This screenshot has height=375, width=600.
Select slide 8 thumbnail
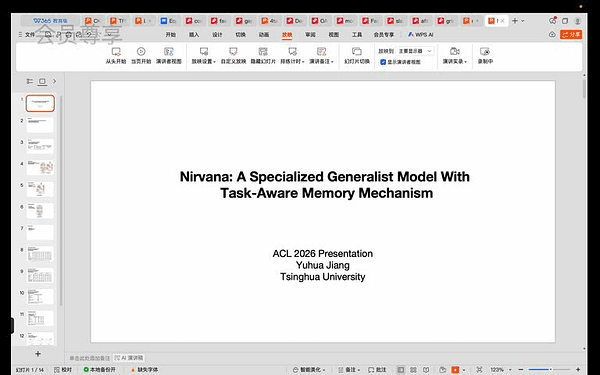[40, 254]
